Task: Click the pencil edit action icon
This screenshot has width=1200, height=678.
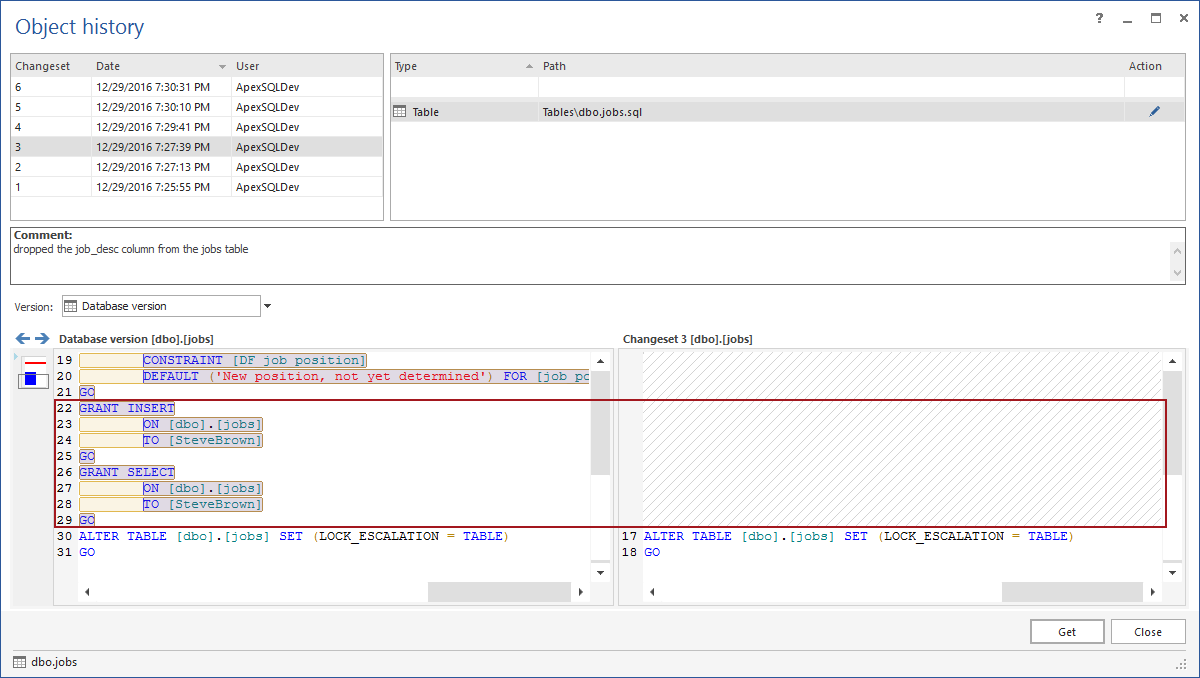Action: [x=1154, y=112]
